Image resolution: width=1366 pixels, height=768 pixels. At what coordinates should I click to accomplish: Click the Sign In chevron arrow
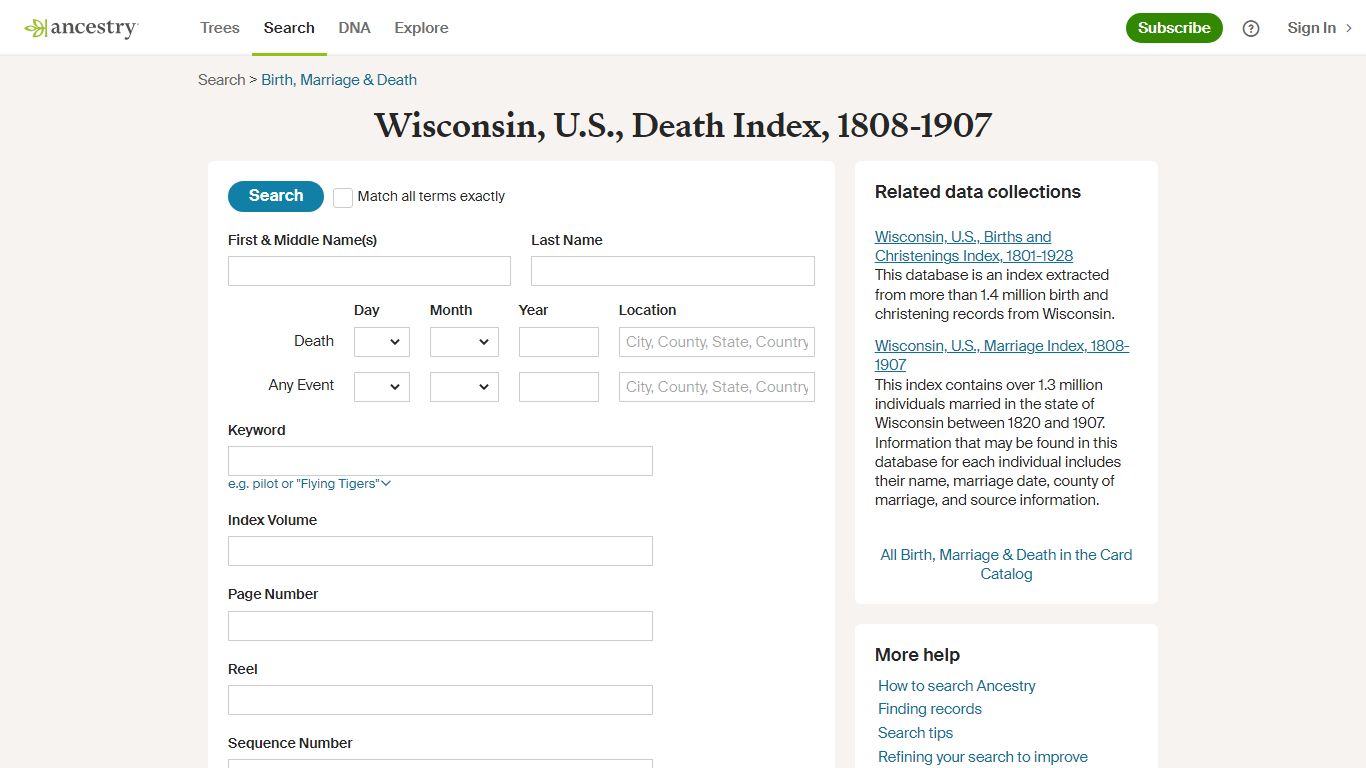(x=1348, y=28)
